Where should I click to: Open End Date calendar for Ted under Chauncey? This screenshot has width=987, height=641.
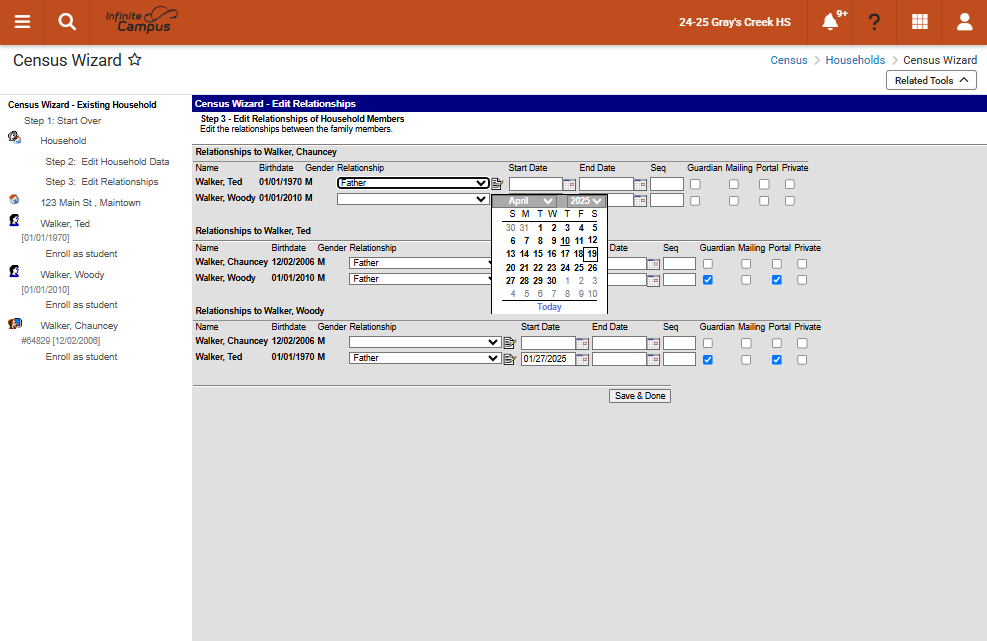pos(640,184)
